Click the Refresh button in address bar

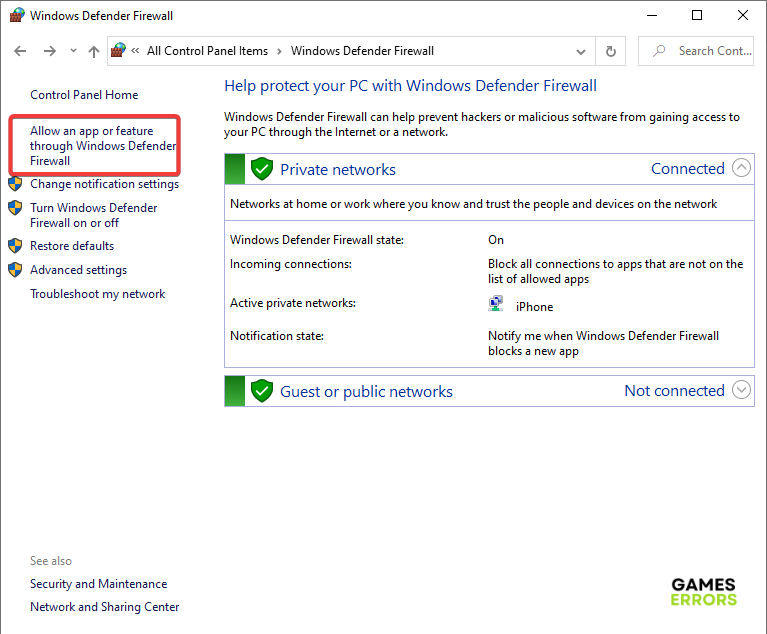(x=611, y=51)
